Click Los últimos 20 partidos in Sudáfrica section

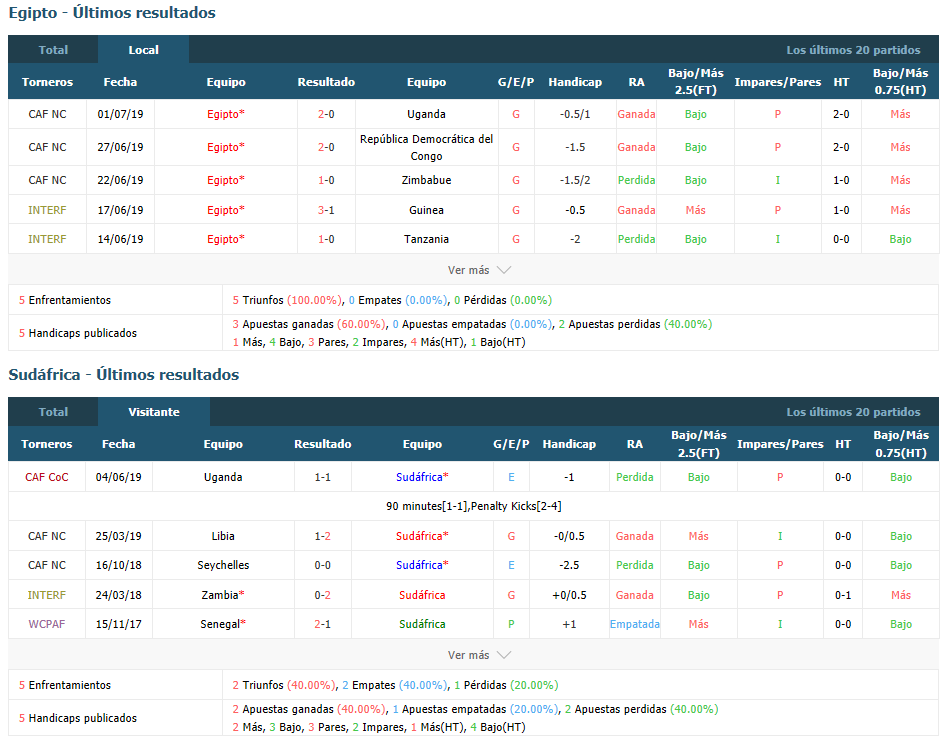coord(853,412)
